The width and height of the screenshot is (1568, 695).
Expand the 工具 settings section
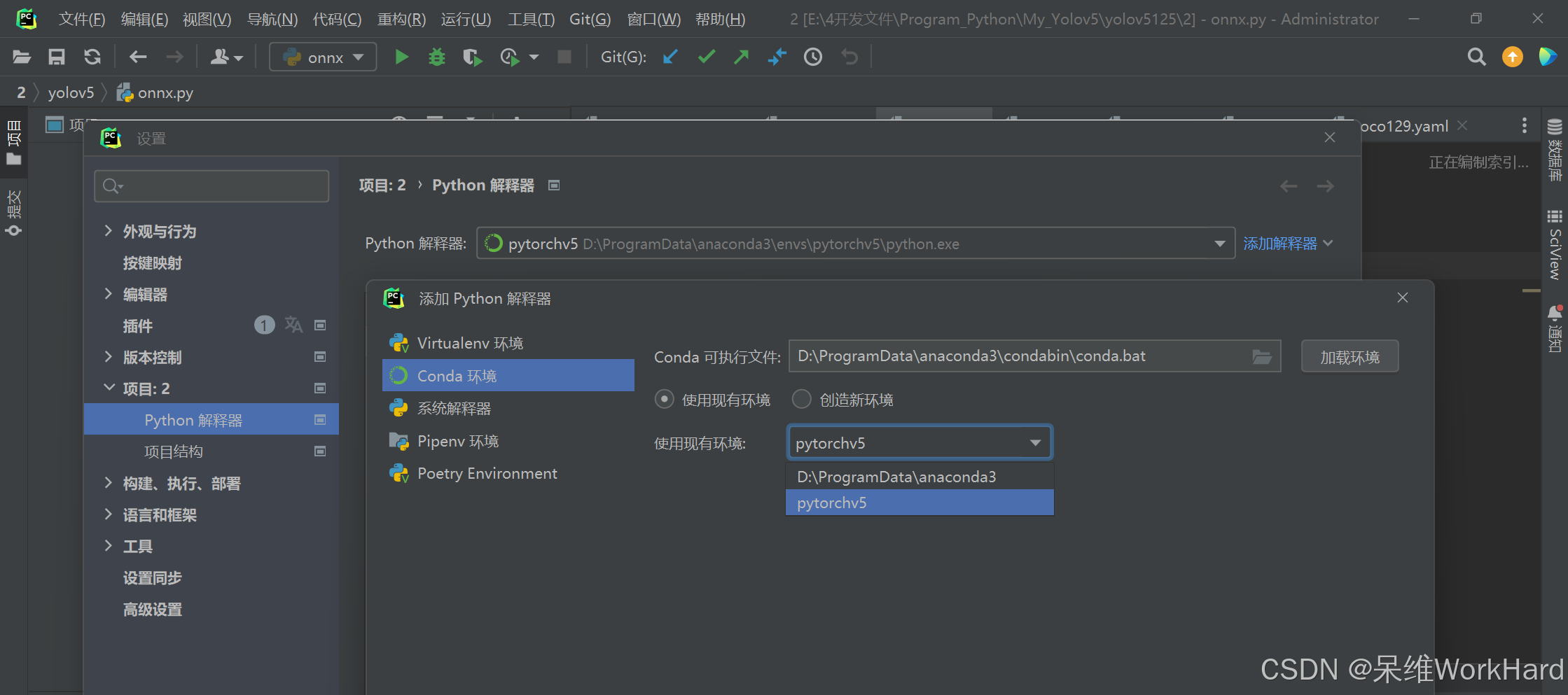(x=108, y=546)
